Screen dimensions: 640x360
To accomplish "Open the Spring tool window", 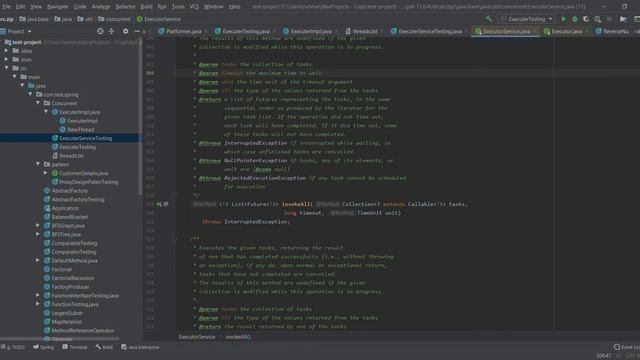I will (x=43, y=347).
